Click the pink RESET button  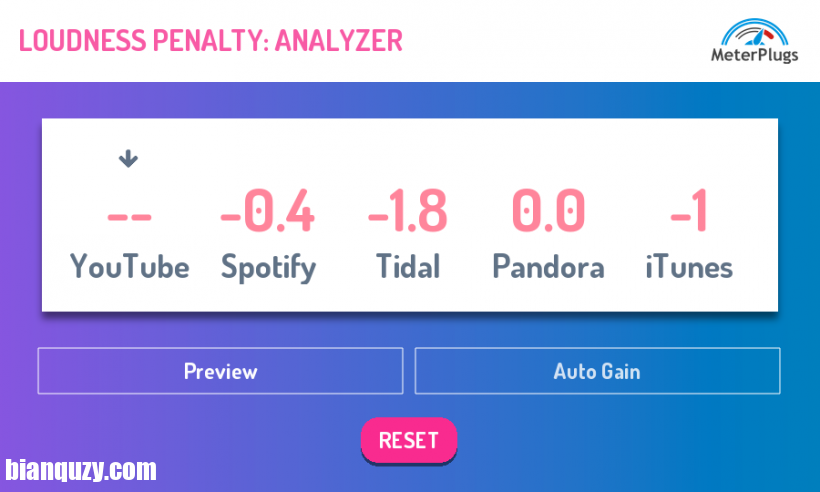coord(409,440)
